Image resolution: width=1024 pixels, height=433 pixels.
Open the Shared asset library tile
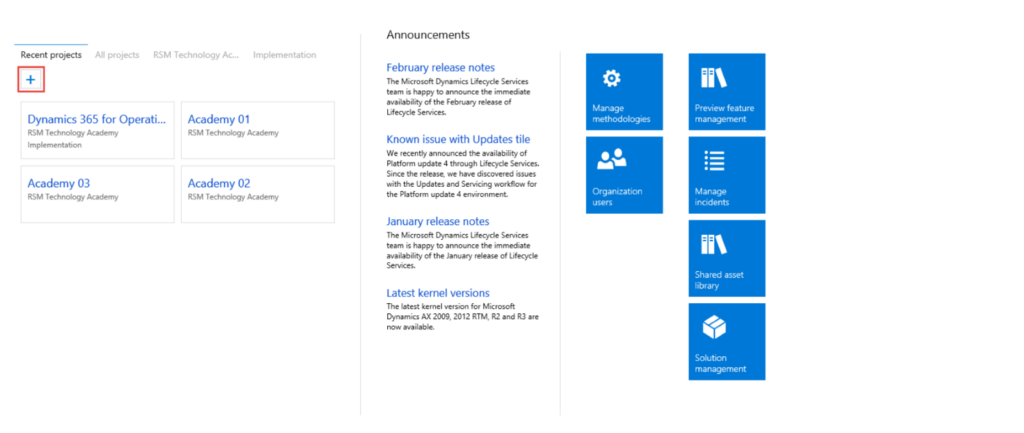click(x=727, y=258)
